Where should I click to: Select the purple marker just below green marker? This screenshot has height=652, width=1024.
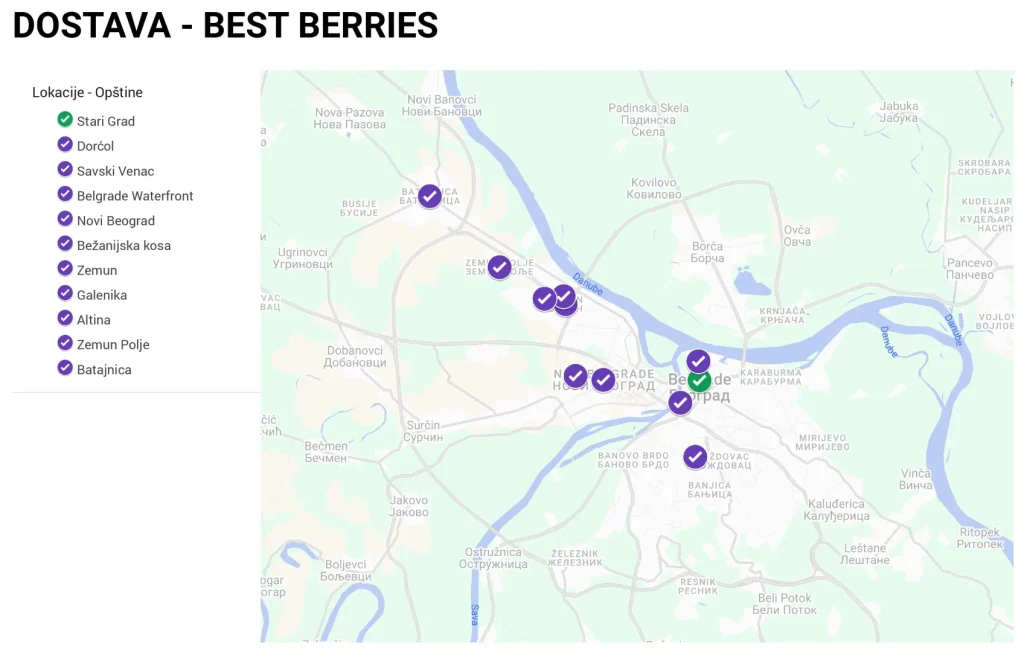pos(680,402)
